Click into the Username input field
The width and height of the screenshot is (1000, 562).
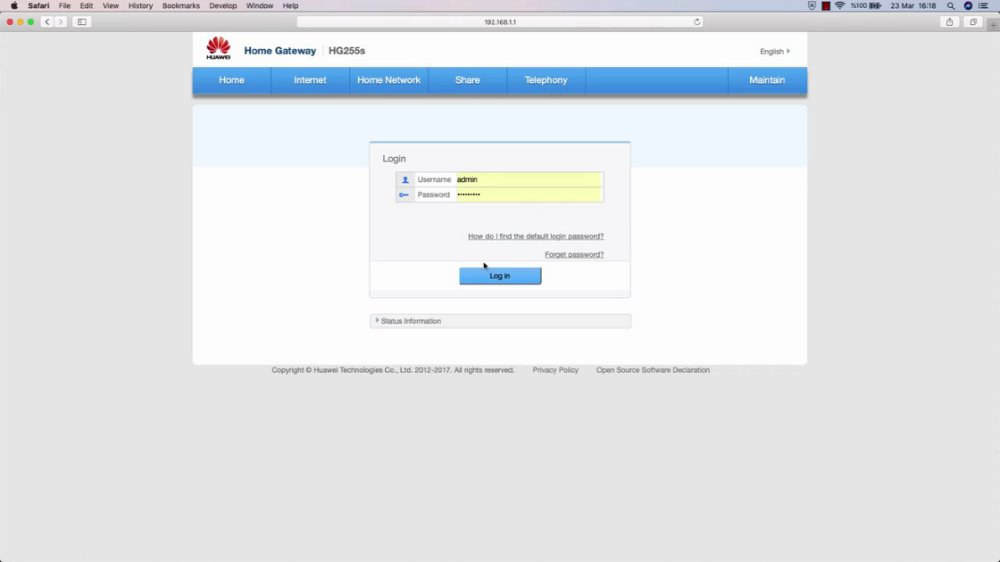(529, 180)
